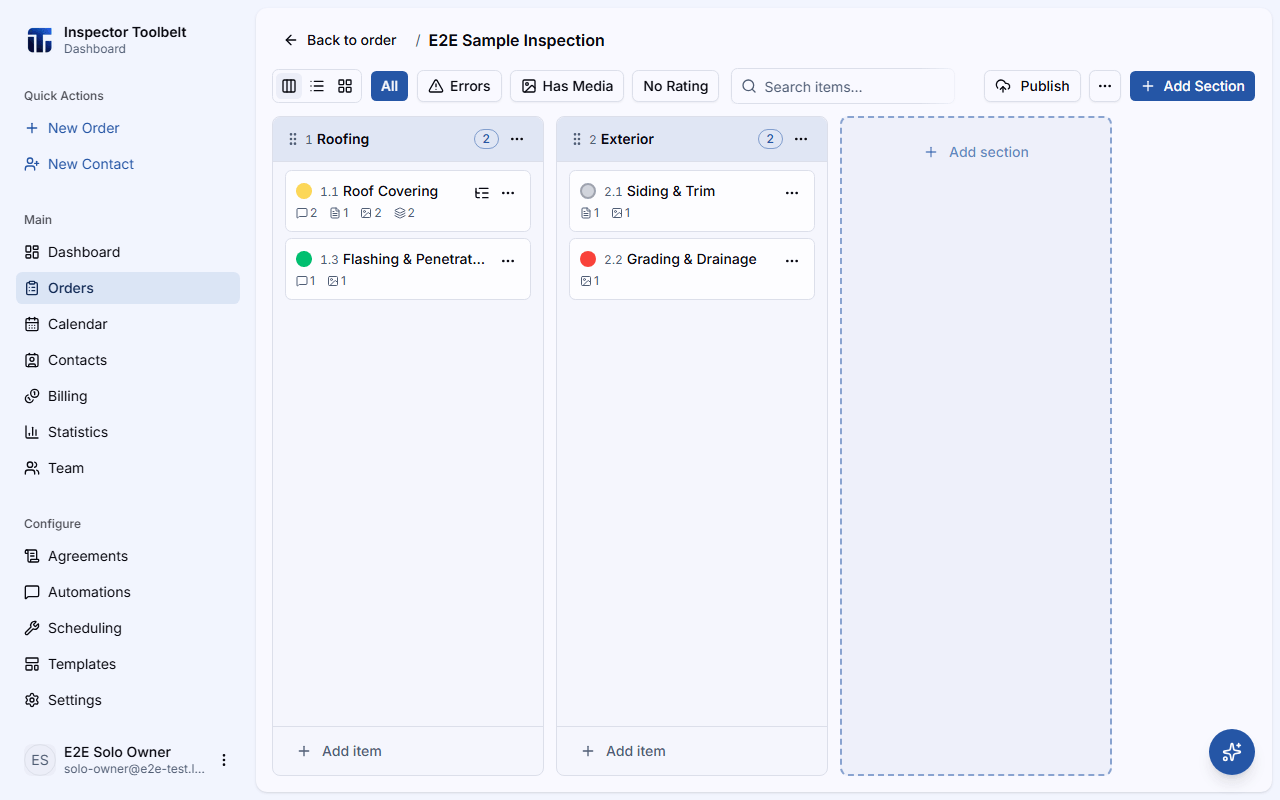Publish the inspection
This screenshot has width=1280, height=800.
click(1032, 86)
